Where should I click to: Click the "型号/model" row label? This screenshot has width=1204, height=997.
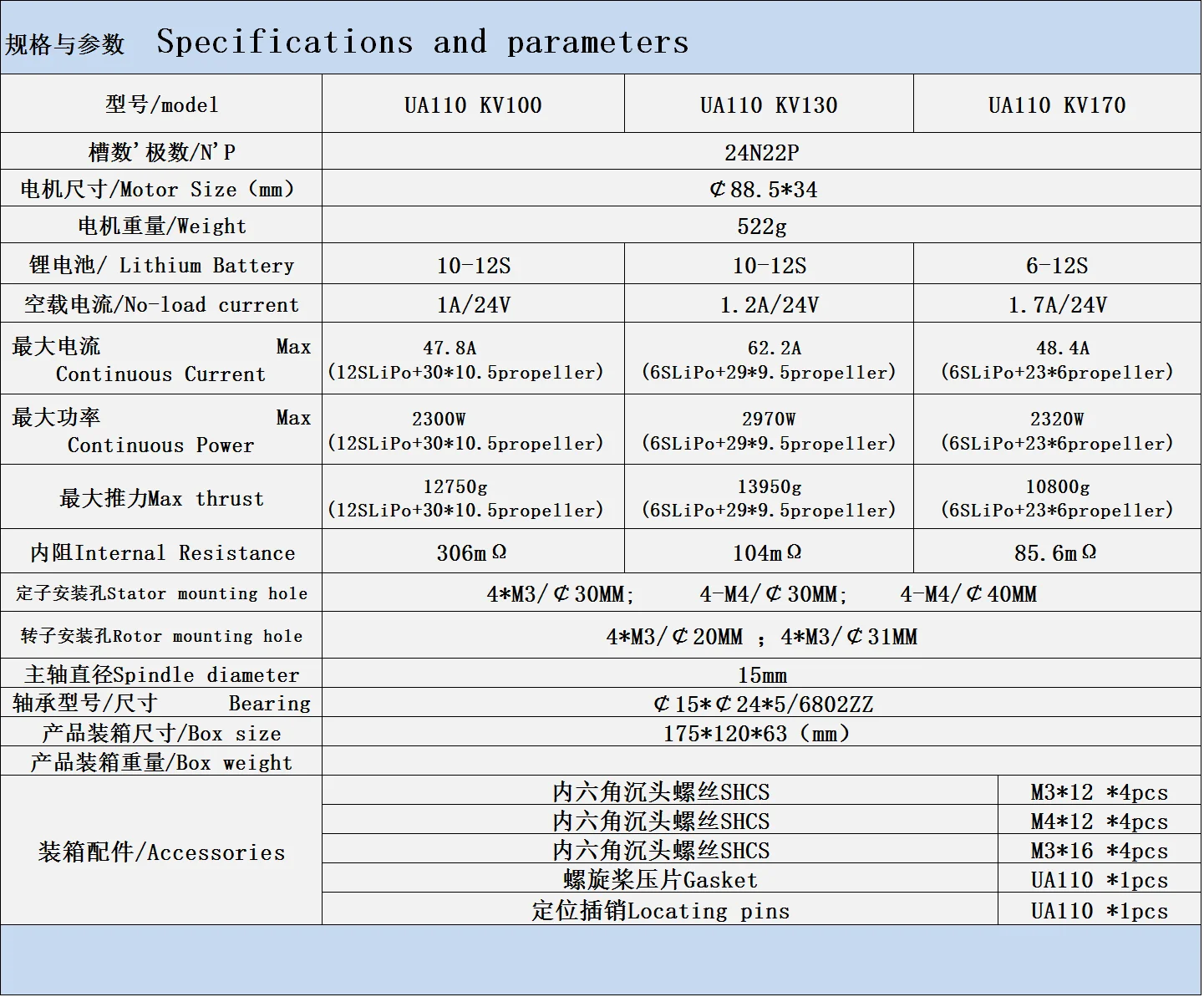[x=162, y=104]
